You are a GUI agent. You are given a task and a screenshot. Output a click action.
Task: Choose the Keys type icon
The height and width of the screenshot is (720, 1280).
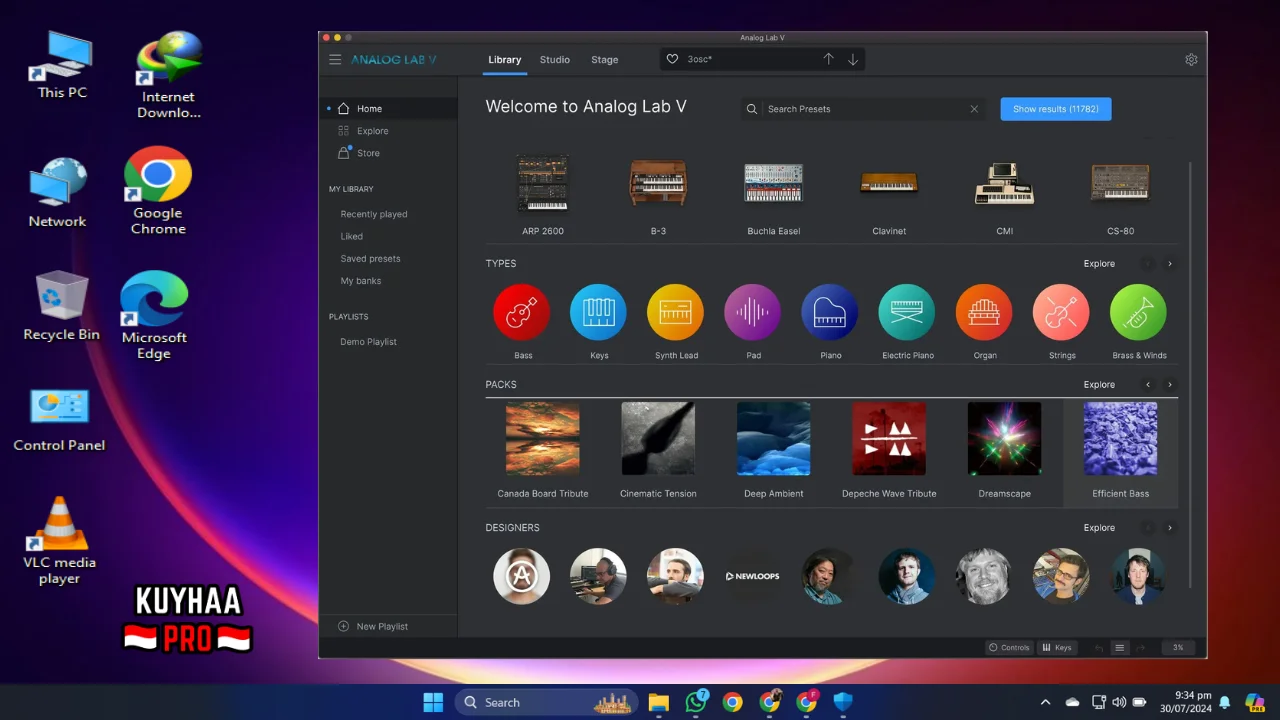(599, 312)
